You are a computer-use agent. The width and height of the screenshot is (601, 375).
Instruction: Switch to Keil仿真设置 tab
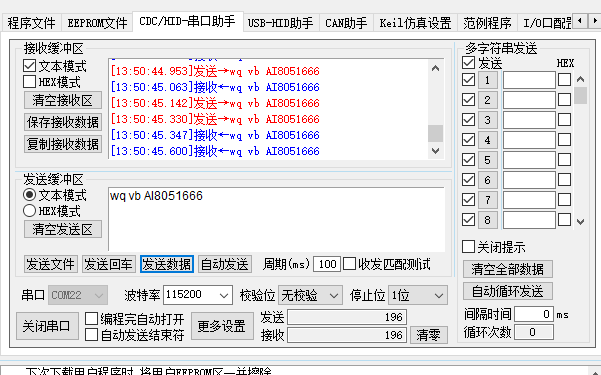tap(415, 23)
